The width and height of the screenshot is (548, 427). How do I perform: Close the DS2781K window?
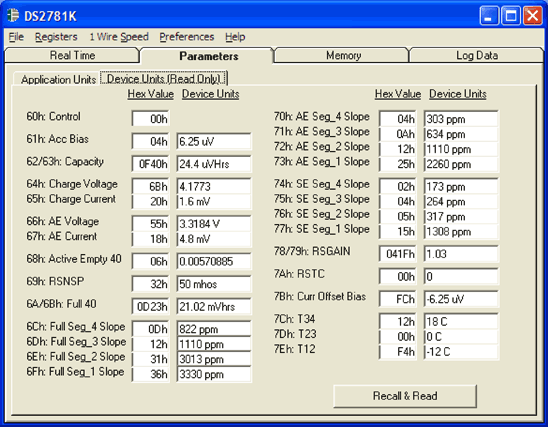[x=532, y=16]
